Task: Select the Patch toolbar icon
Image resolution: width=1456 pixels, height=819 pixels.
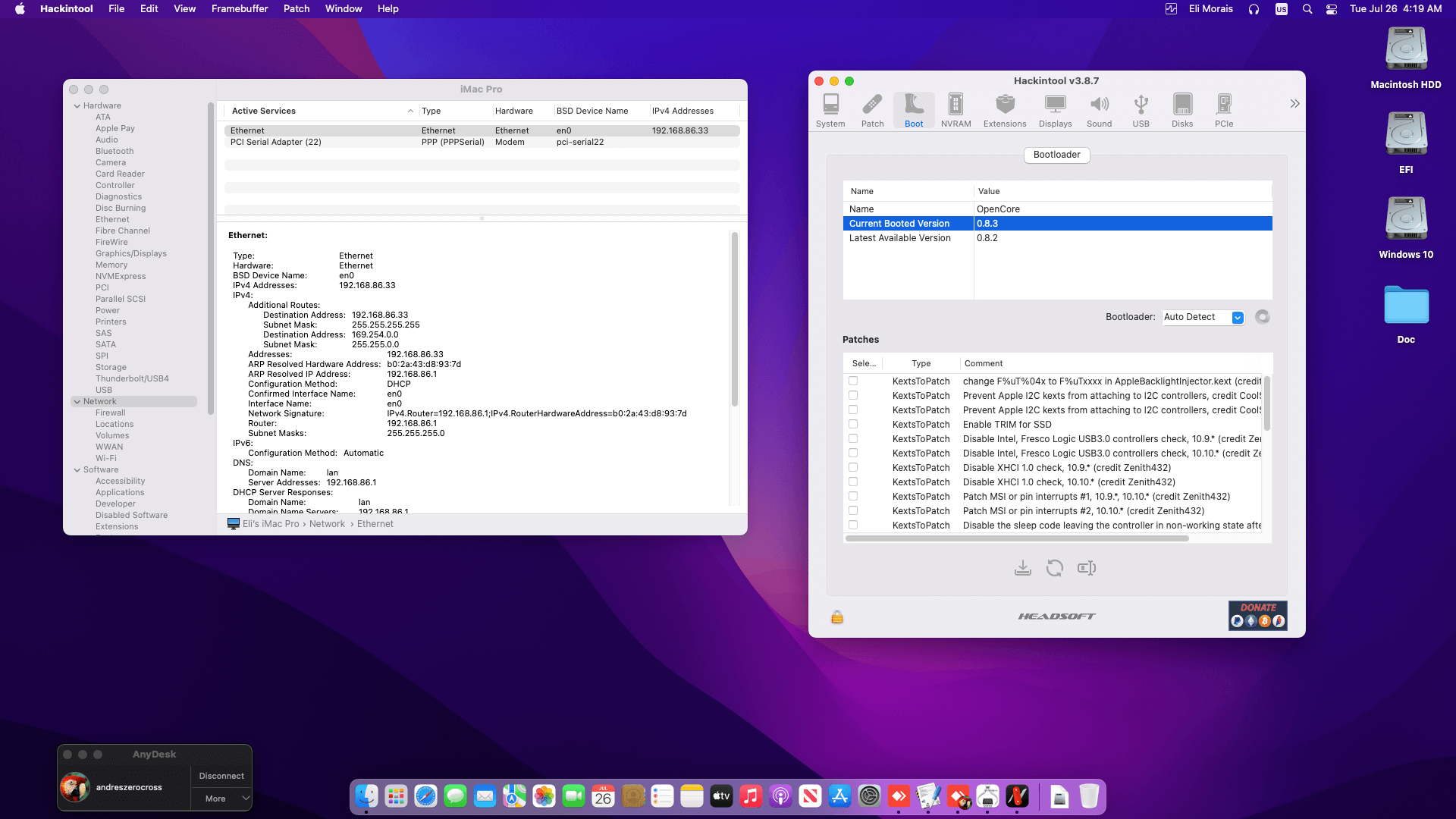Action: coord(872,110)
